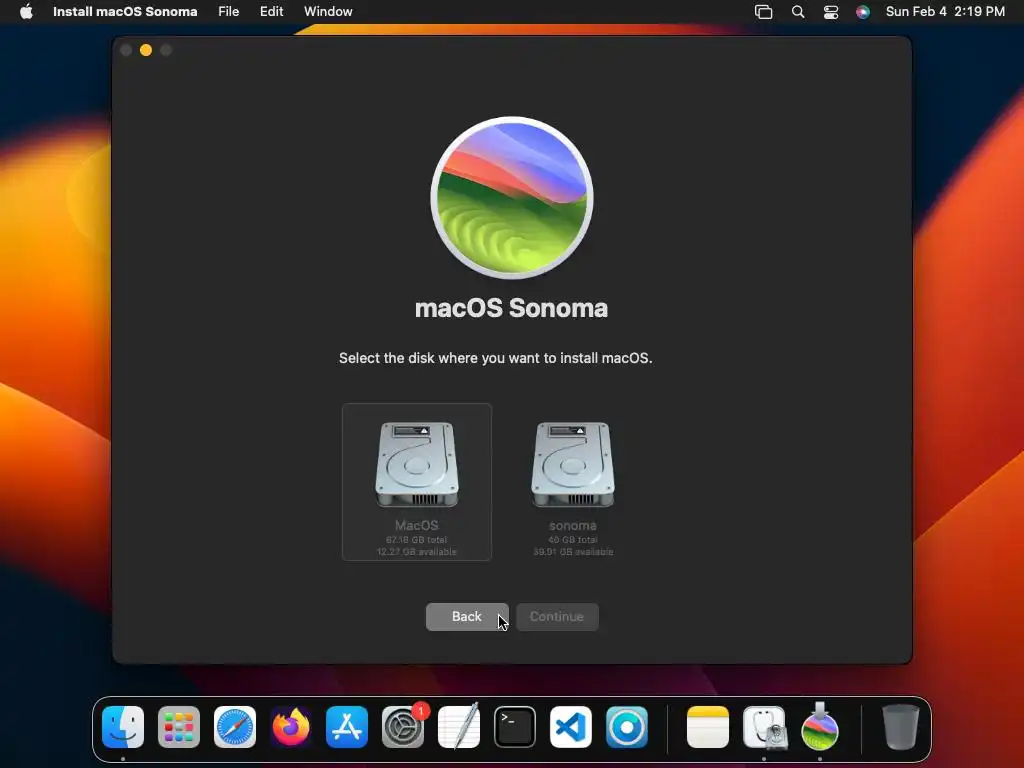Minimize the installer window with yellow button
The height and width of the screenshot is (768, 1024).
click(x=146, y=50)
